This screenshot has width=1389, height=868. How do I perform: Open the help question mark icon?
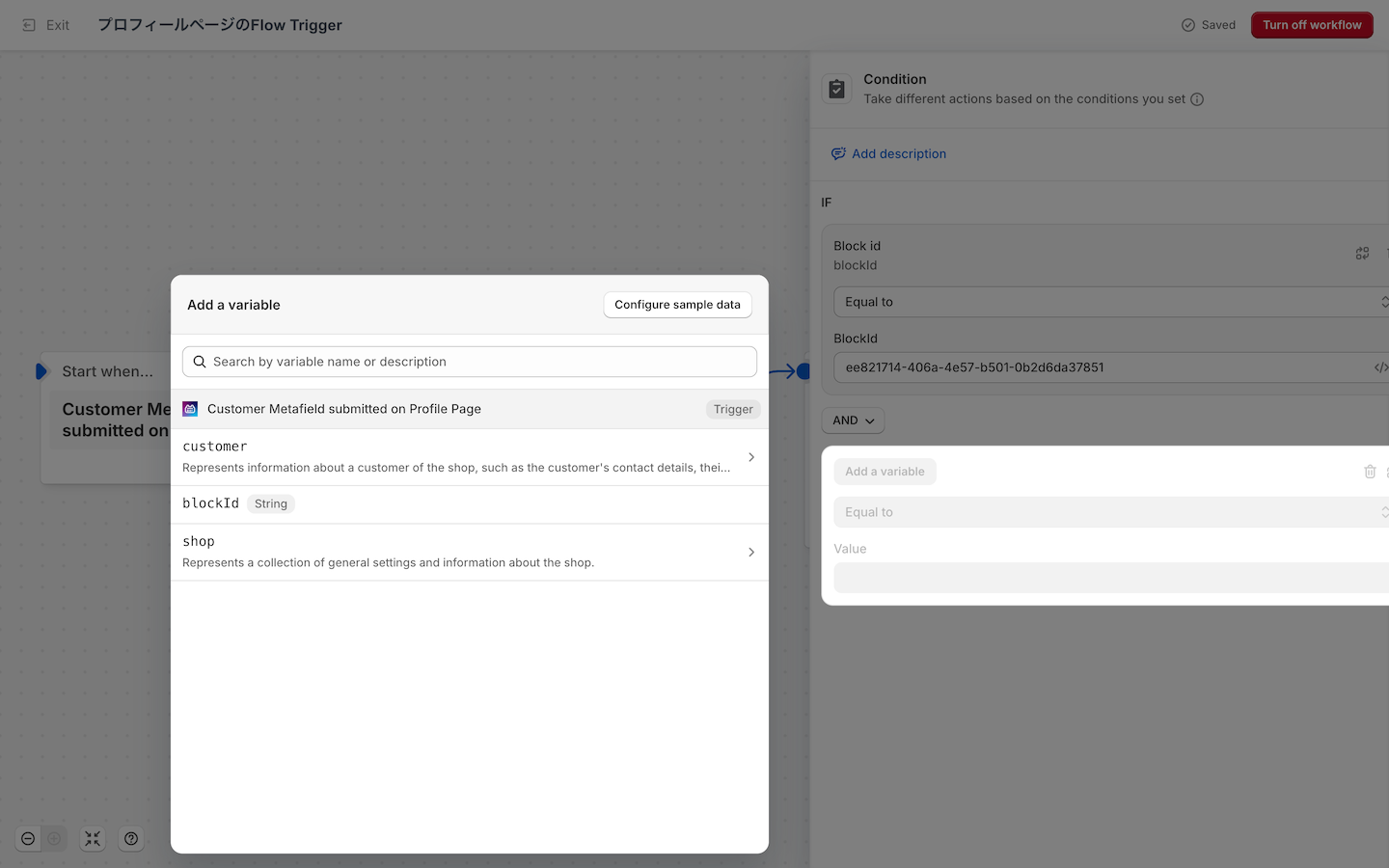point(131,839)
